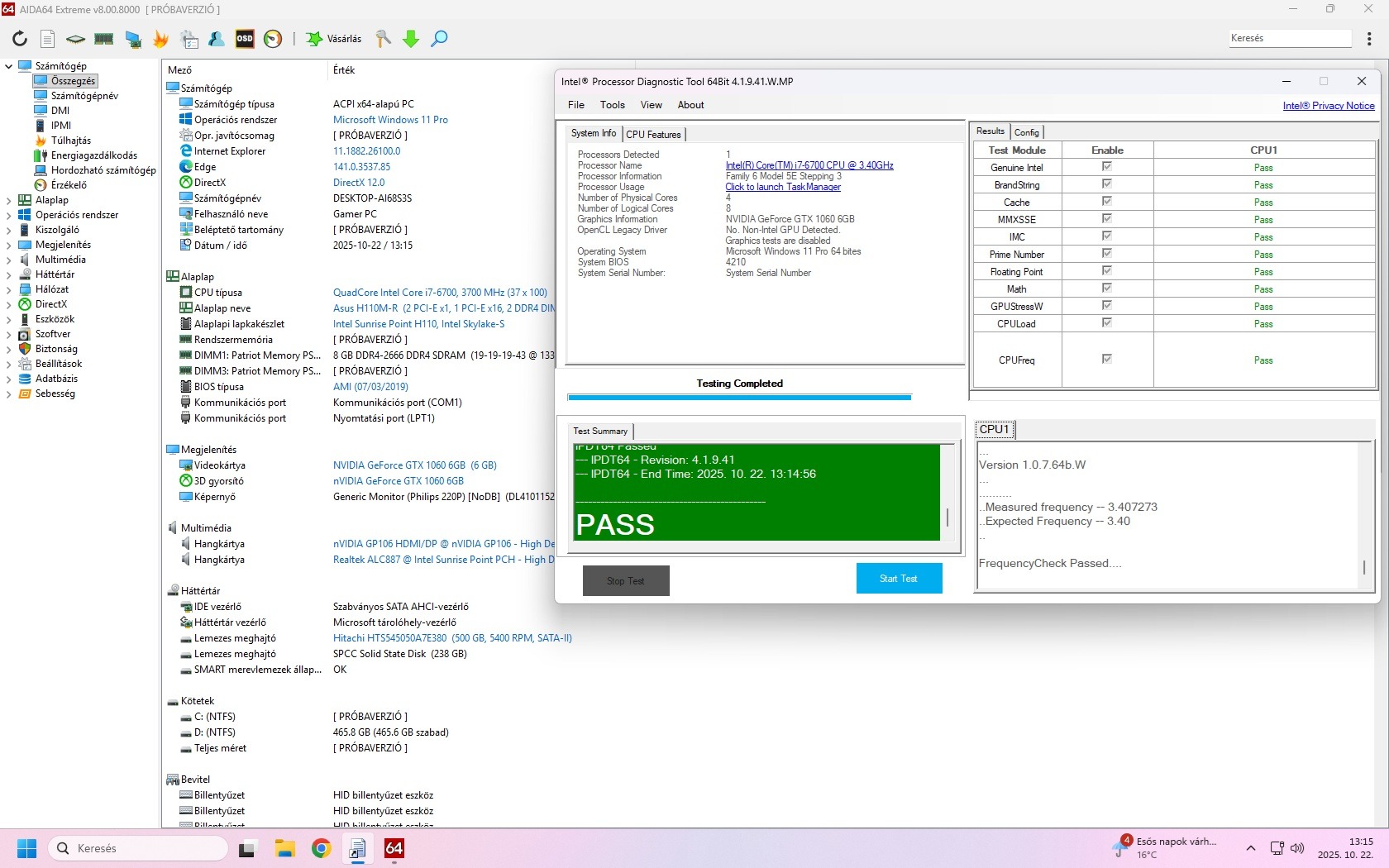Expand the Hálózat tree node
Viewport: 1389px width, 868px height.
click(x=9, y=289)
